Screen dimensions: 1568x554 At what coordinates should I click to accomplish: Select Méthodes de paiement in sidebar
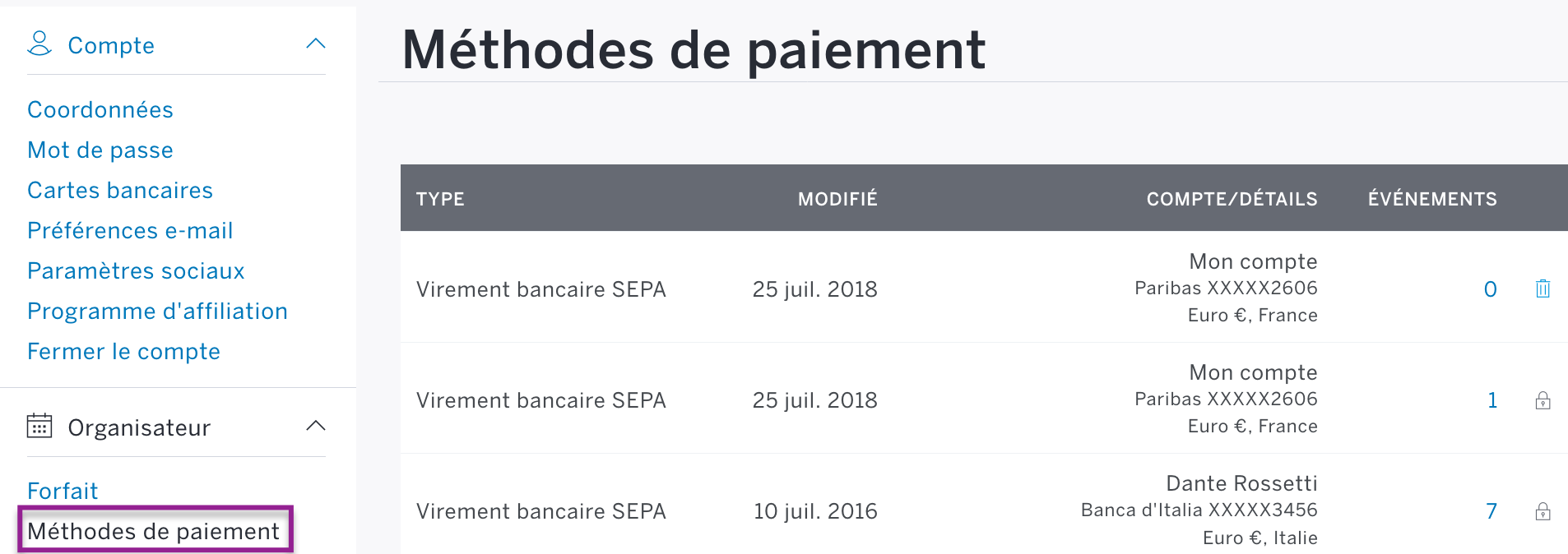tap(154, 531)
